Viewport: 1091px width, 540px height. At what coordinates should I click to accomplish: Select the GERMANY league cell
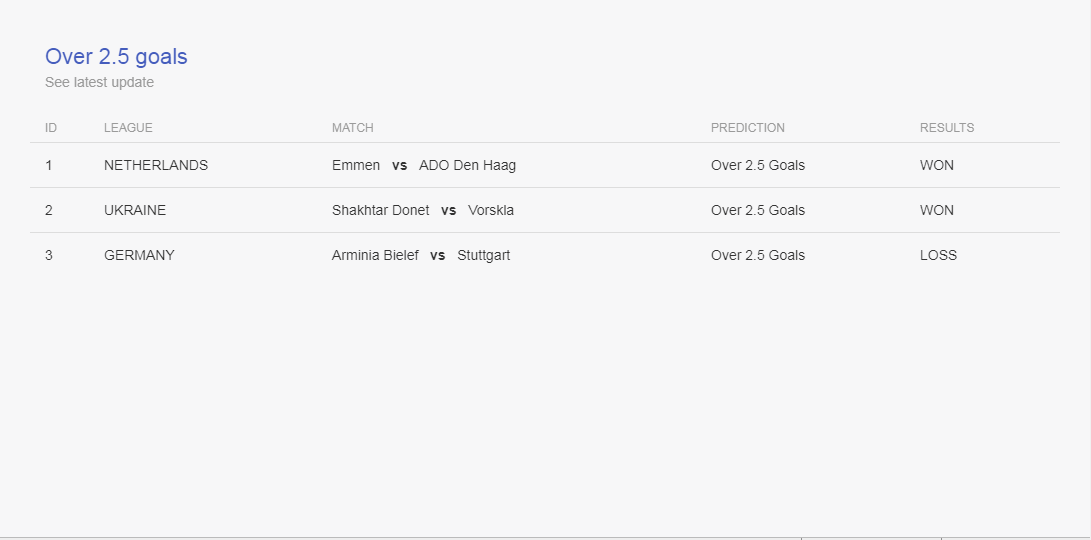pos(139,255)
